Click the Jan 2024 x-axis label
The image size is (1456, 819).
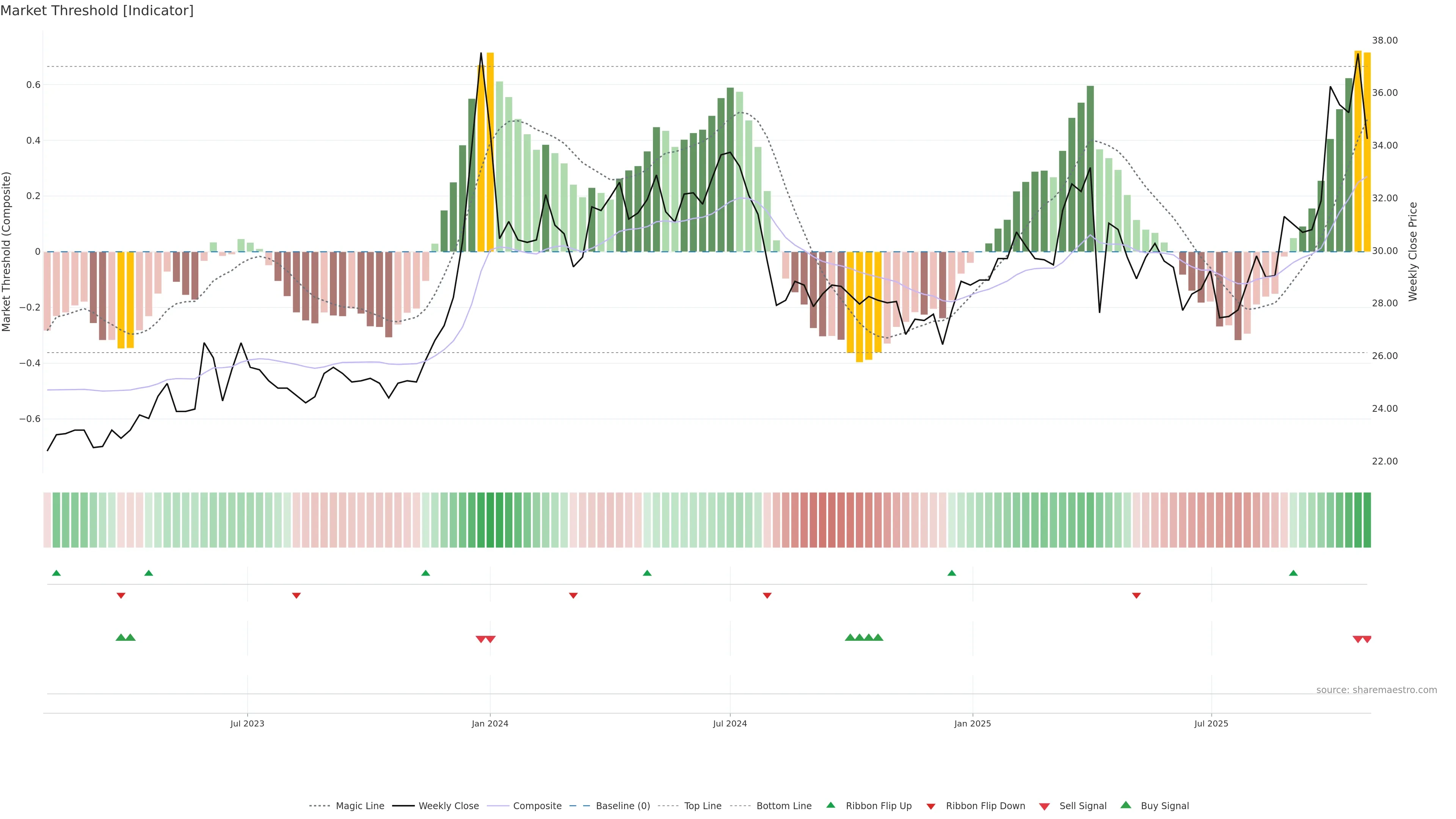tap(490, 723)
